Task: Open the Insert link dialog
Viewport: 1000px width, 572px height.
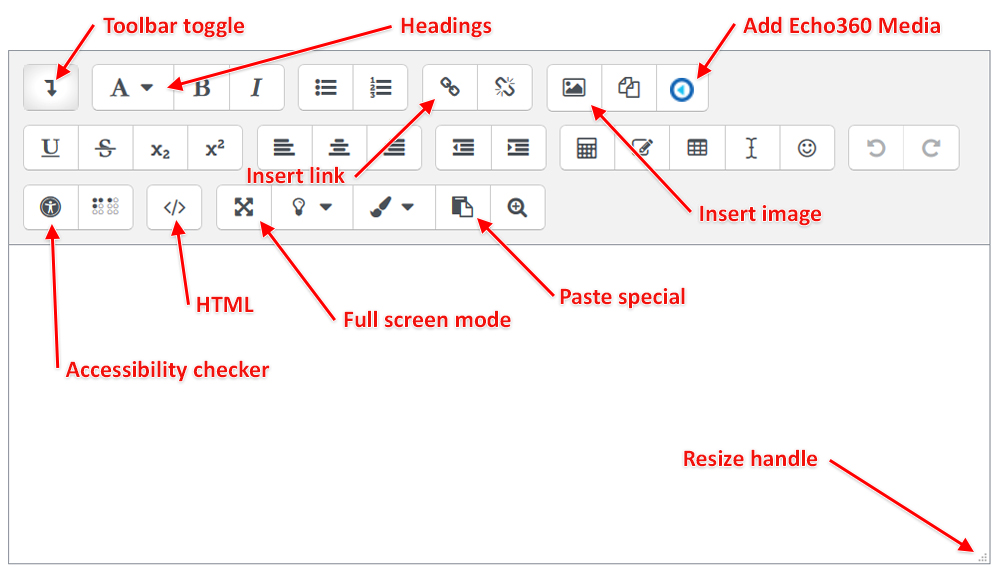Action: (450, 87)
